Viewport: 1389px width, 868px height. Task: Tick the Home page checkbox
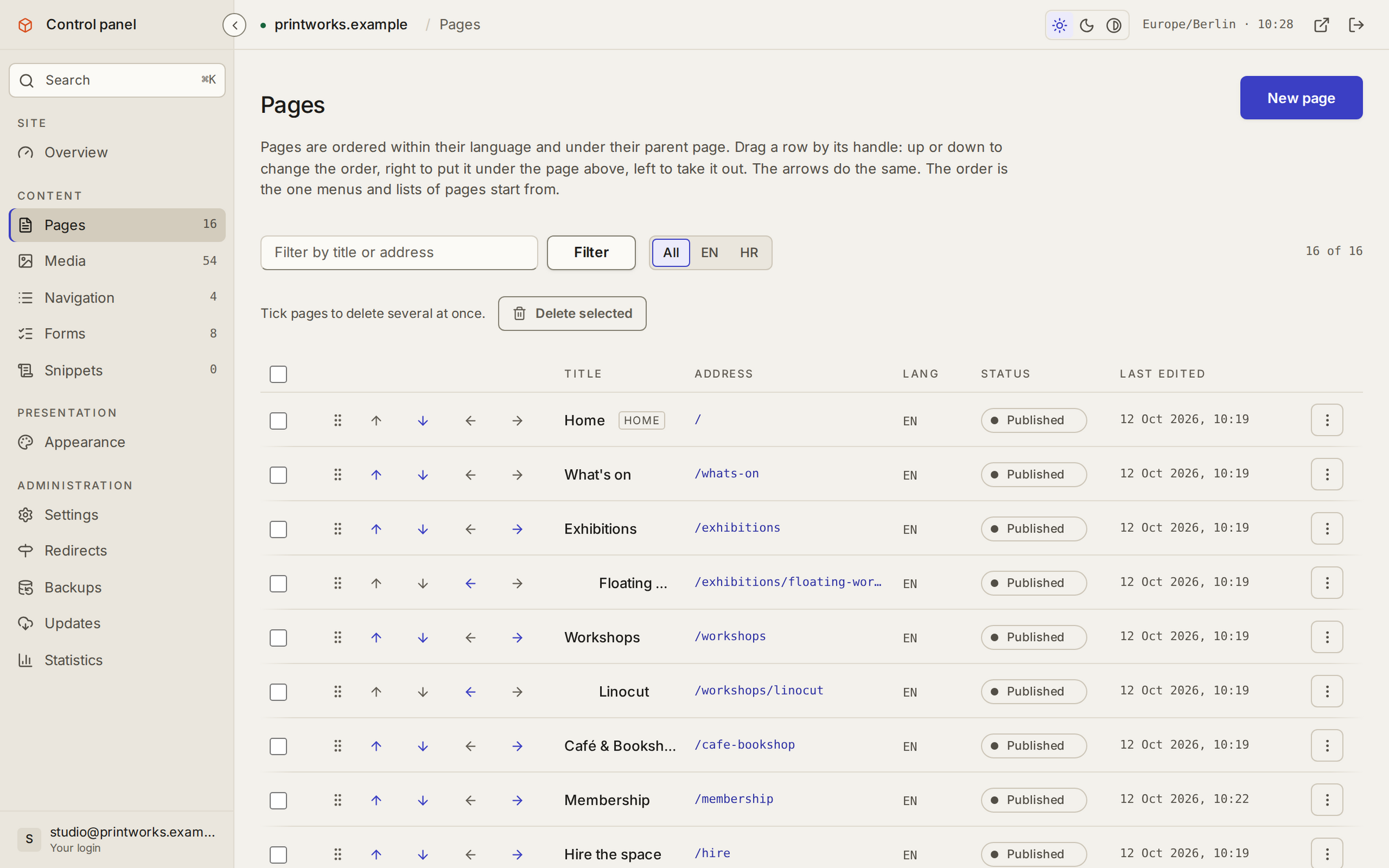[x=278, y=421]
